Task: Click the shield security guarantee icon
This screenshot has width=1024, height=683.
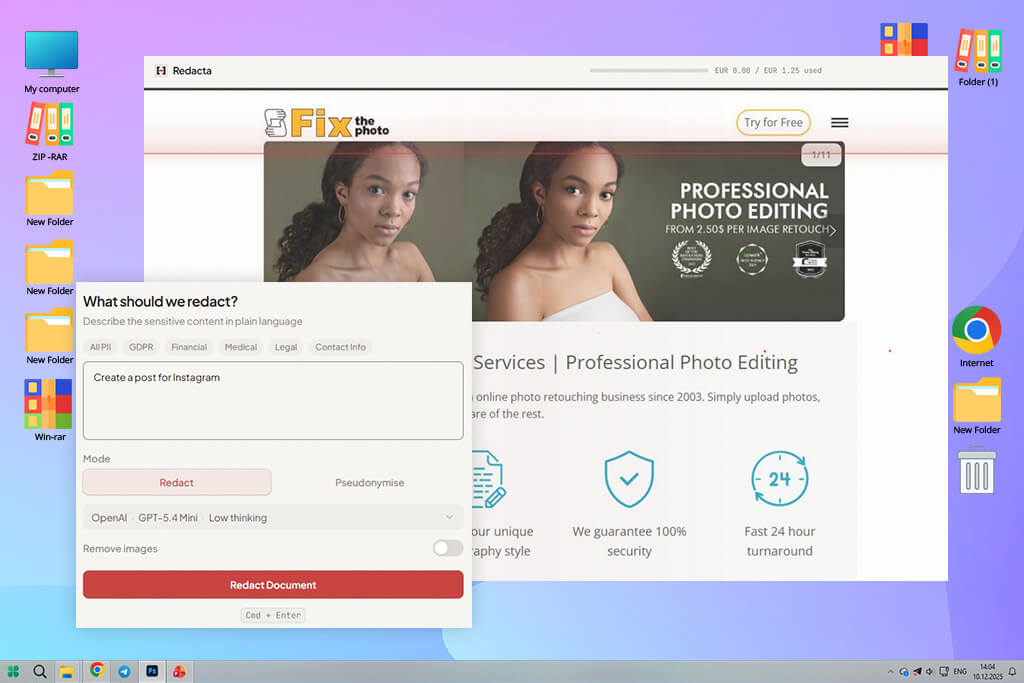Action: 629,479
